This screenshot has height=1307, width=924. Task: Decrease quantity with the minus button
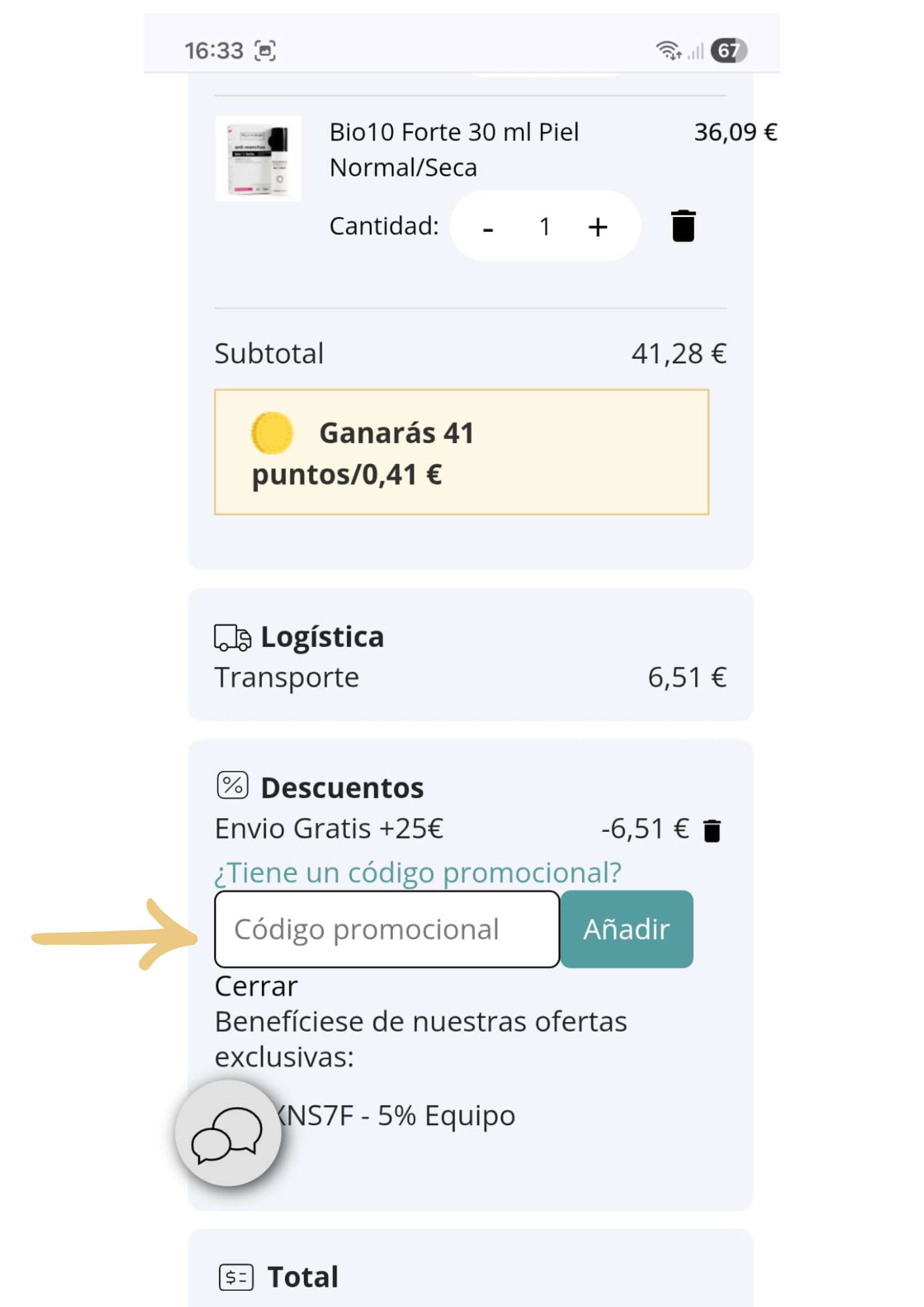[487, 227]
